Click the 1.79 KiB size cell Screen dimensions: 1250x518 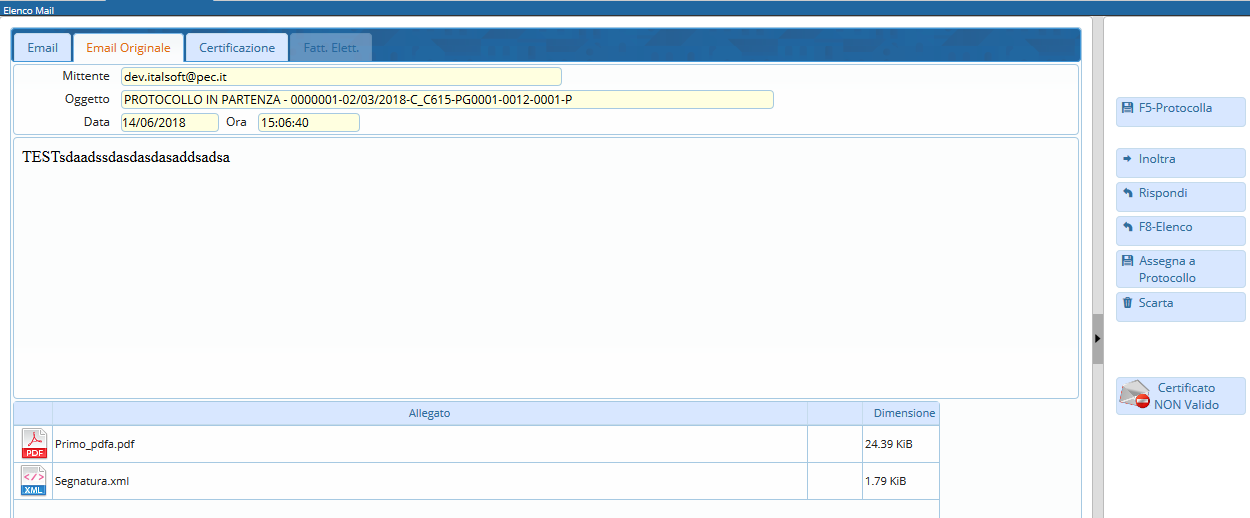900,481
